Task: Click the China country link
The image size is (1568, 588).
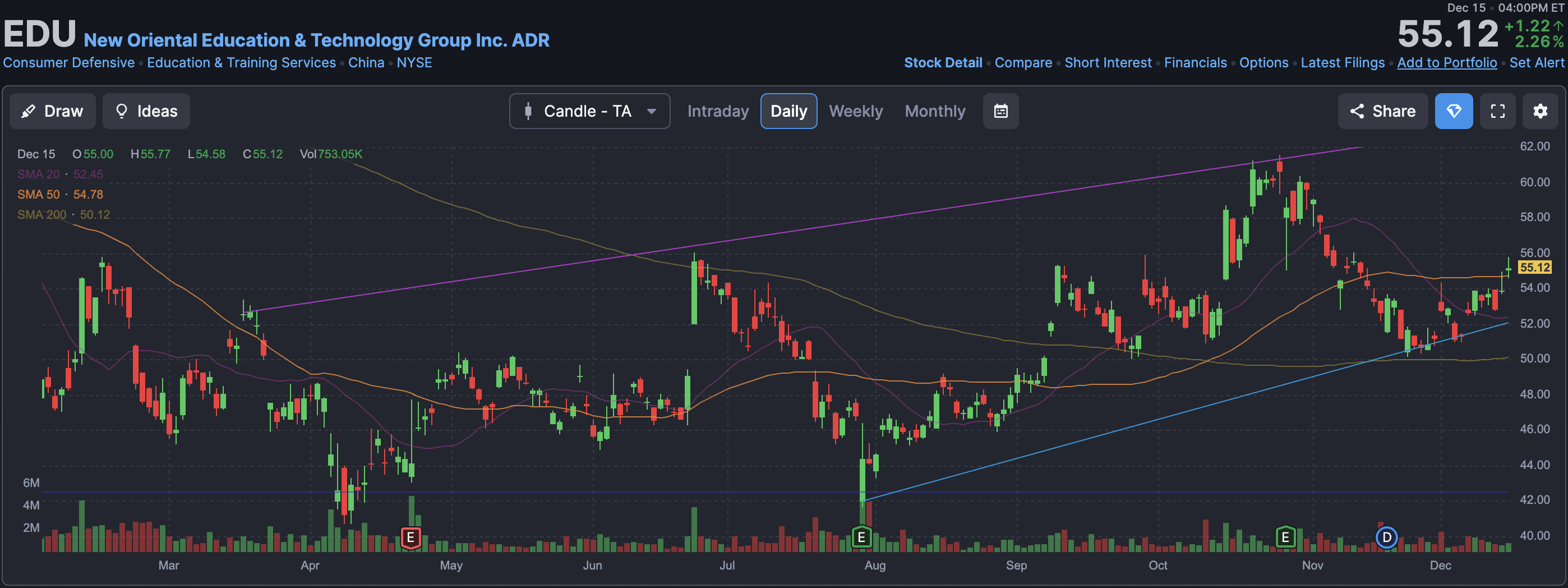Action: (x=366, y=63)
